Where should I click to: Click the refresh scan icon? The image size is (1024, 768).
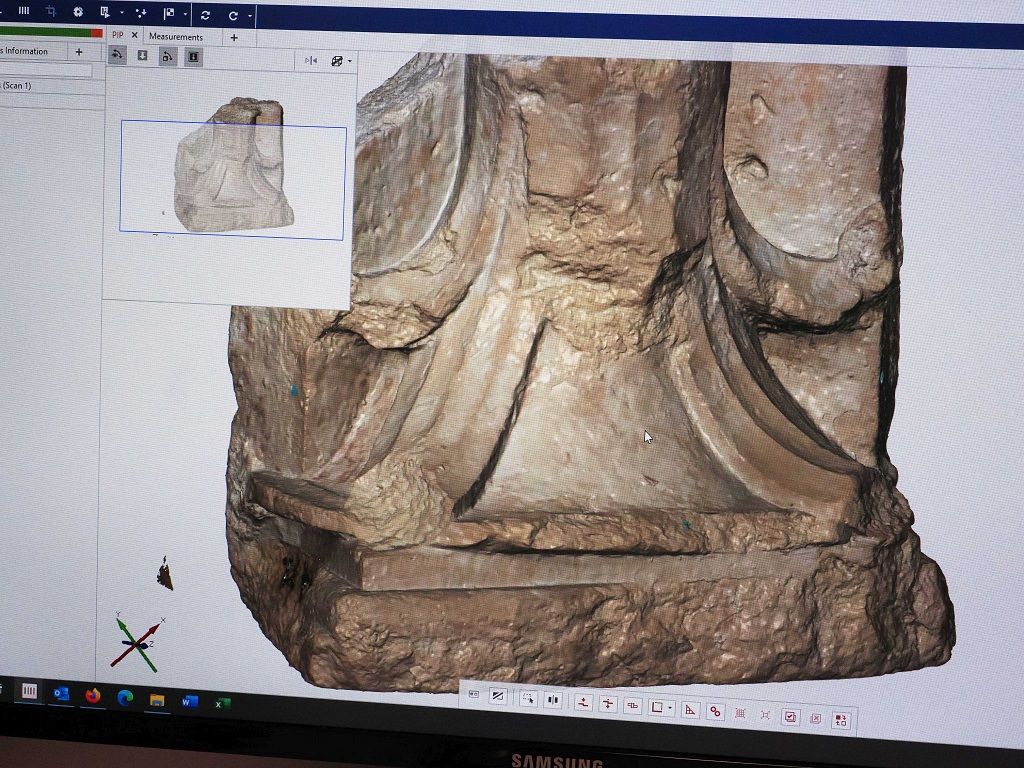click(207, 16)
